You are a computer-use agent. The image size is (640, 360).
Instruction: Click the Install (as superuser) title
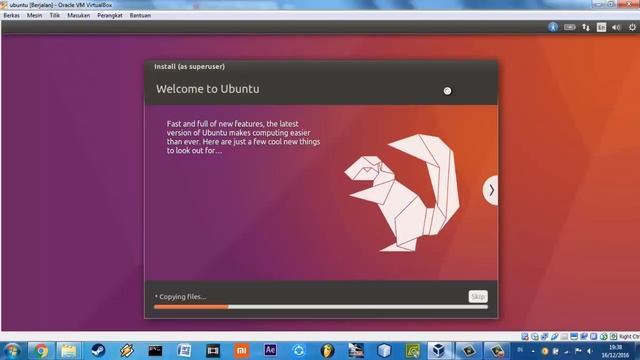pyautogui.click(x=189, y=67)
